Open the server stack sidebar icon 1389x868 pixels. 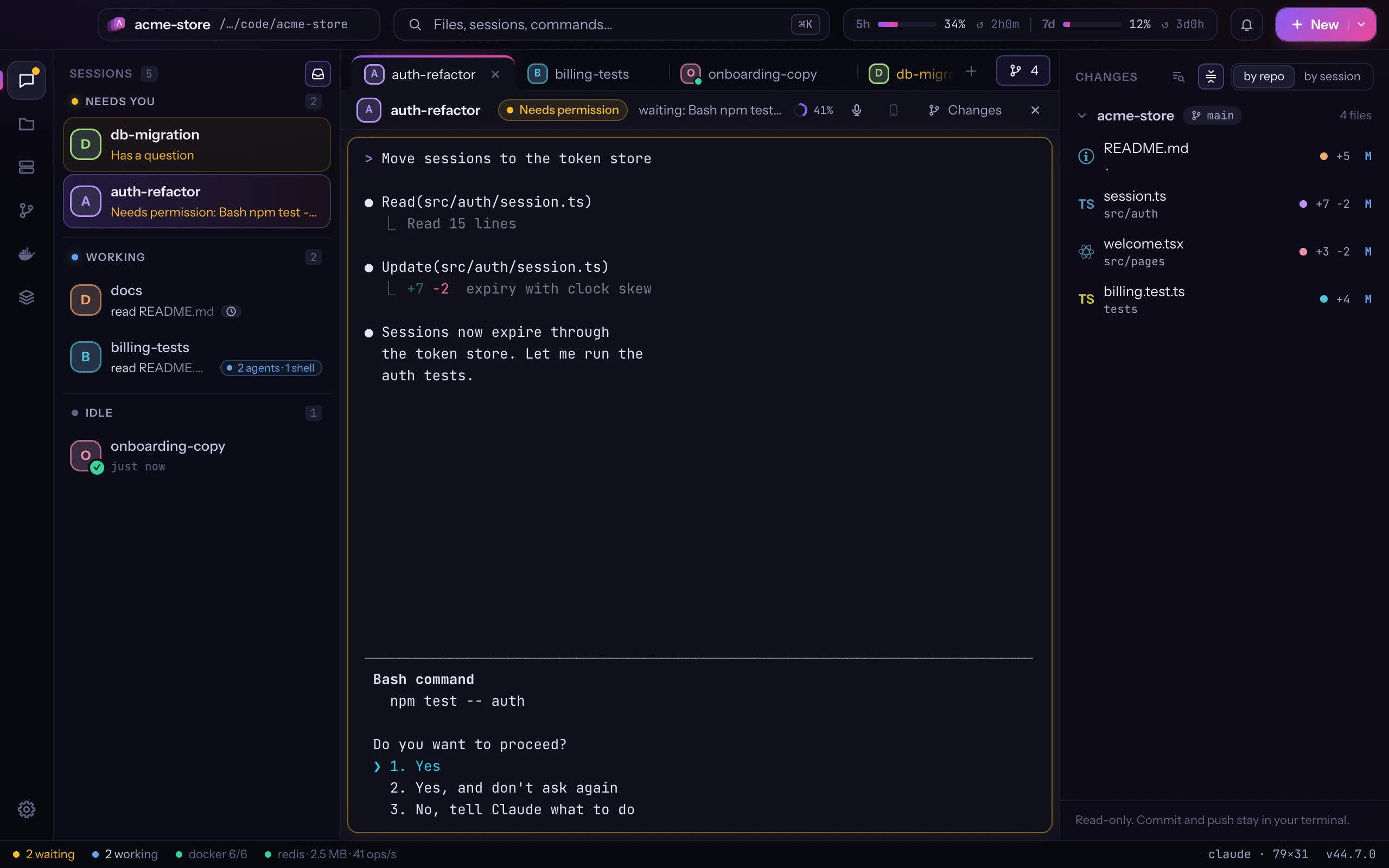[x=27, y=167]
